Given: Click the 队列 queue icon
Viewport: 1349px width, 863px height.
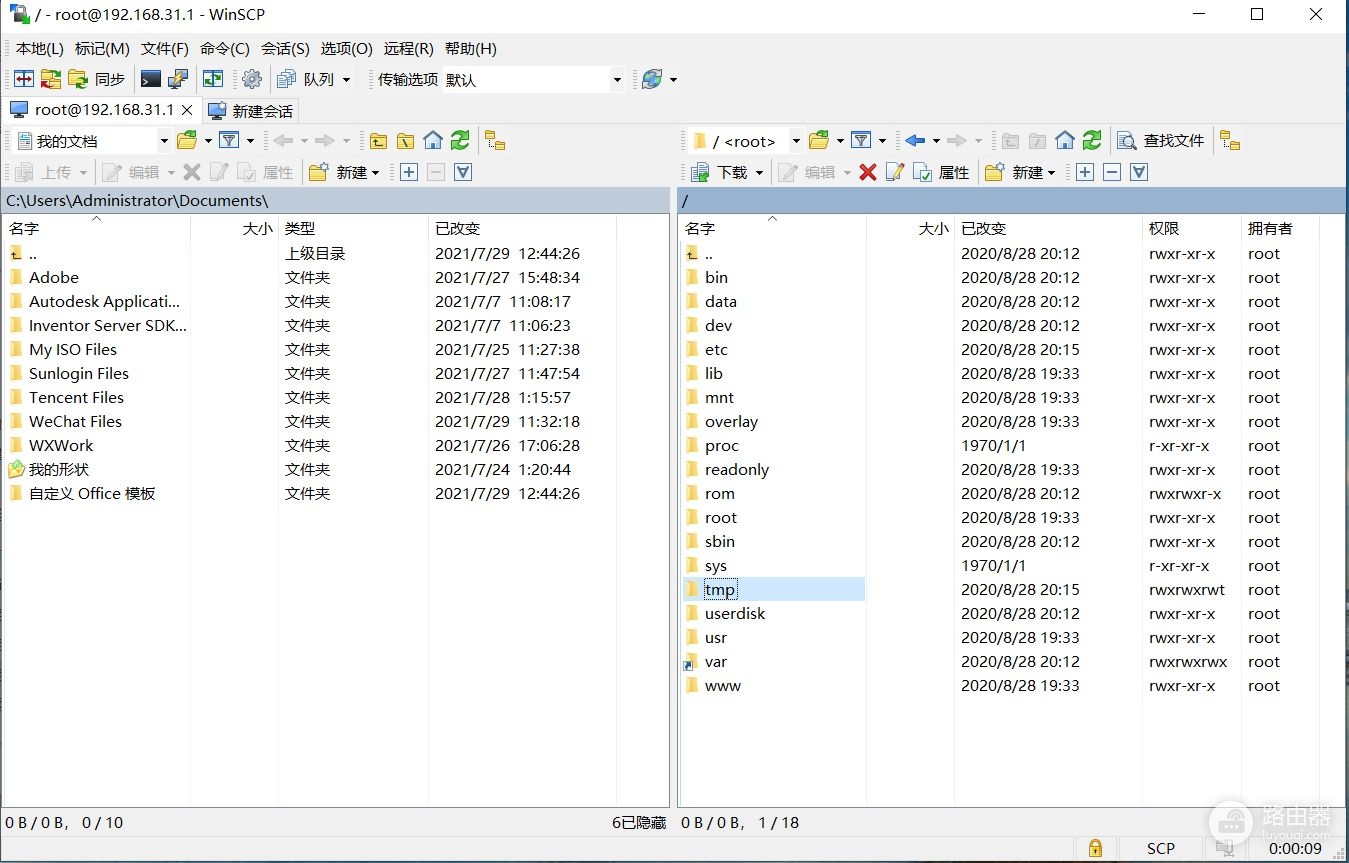Looking at the screenshot, I should (287, 79).
